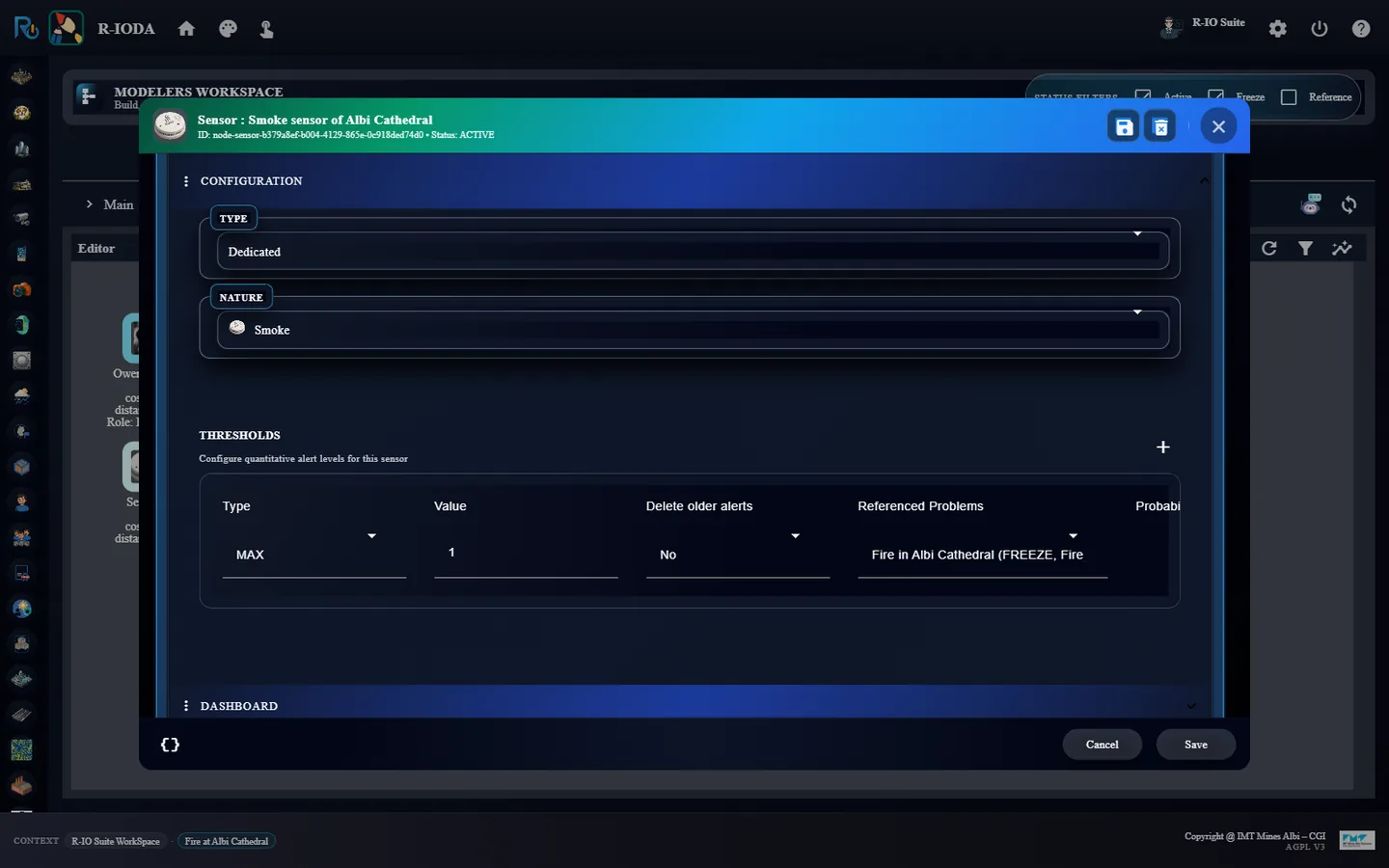Click the sync arrows icon near the chatbot
This screenshot has height=868, width=1389.
(1348, 204)
